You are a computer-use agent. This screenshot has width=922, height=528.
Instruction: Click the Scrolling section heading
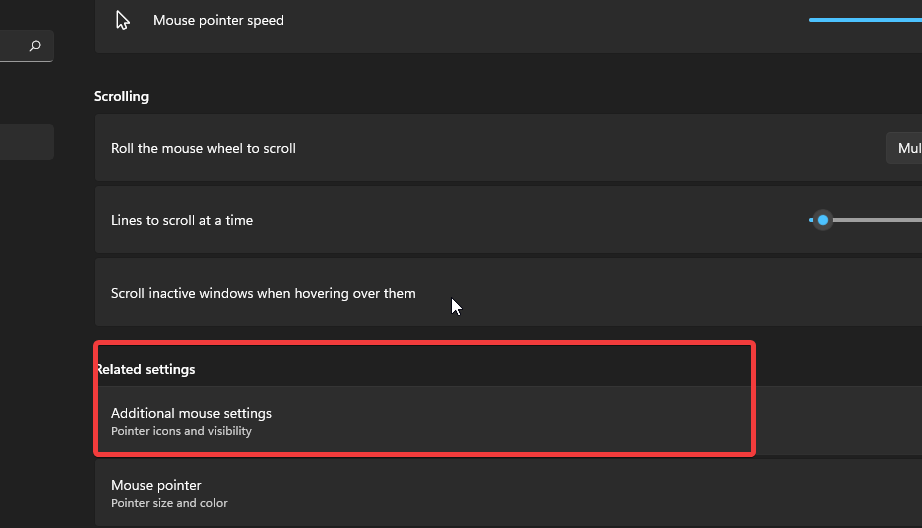pyautogui.click(x=121, y=96)
